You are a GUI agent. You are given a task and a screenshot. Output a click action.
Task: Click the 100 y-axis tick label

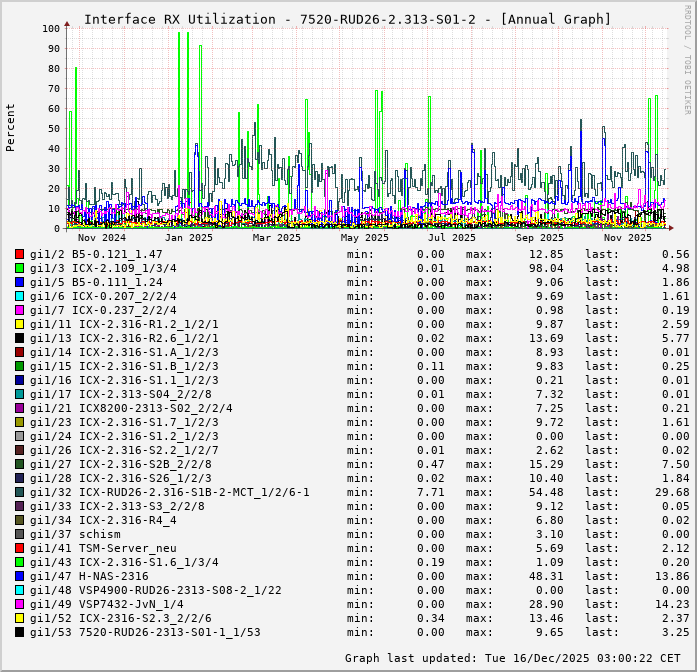51,29
